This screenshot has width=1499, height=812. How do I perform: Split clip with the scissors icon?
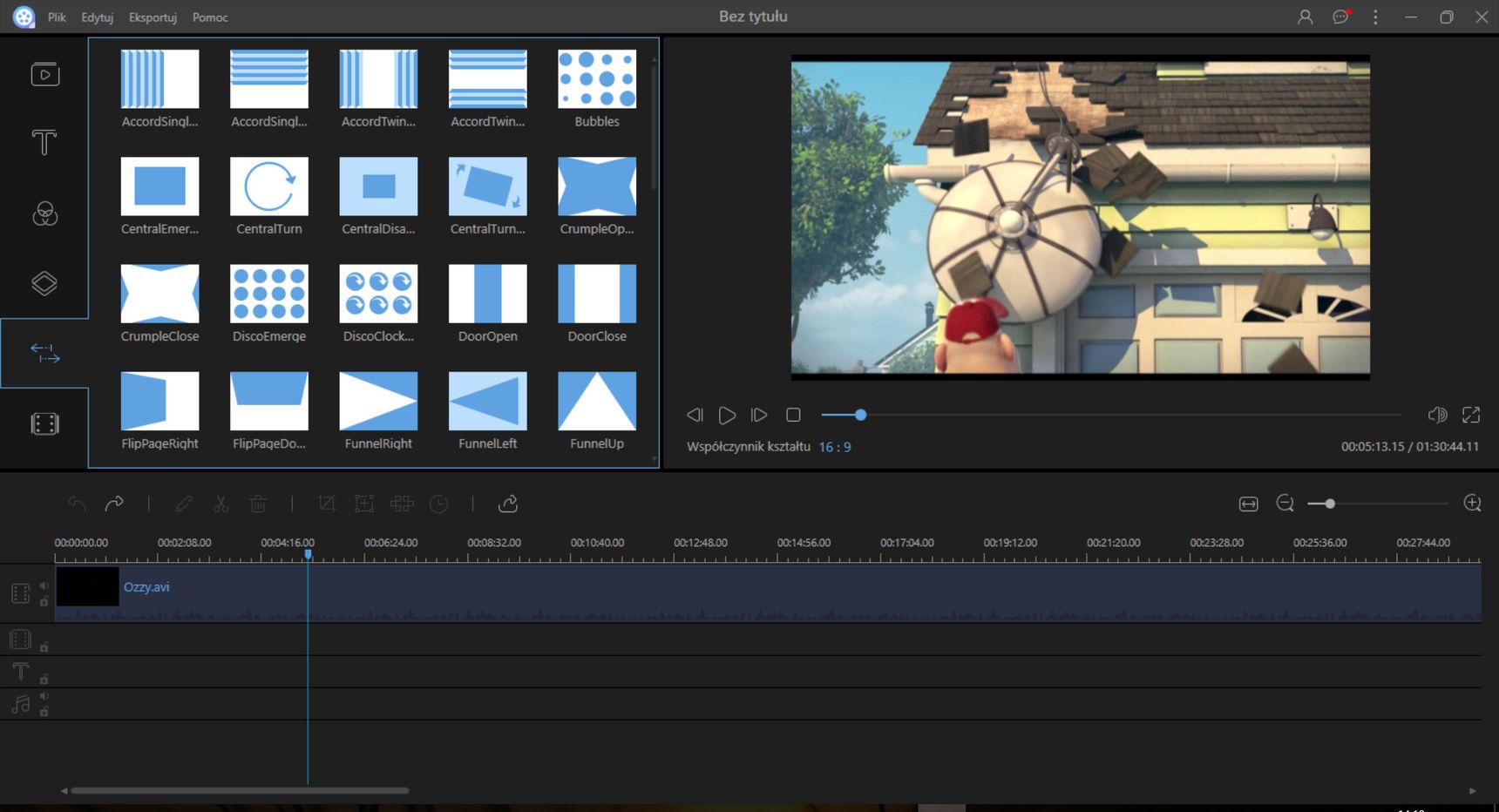[x=220, y=504]
